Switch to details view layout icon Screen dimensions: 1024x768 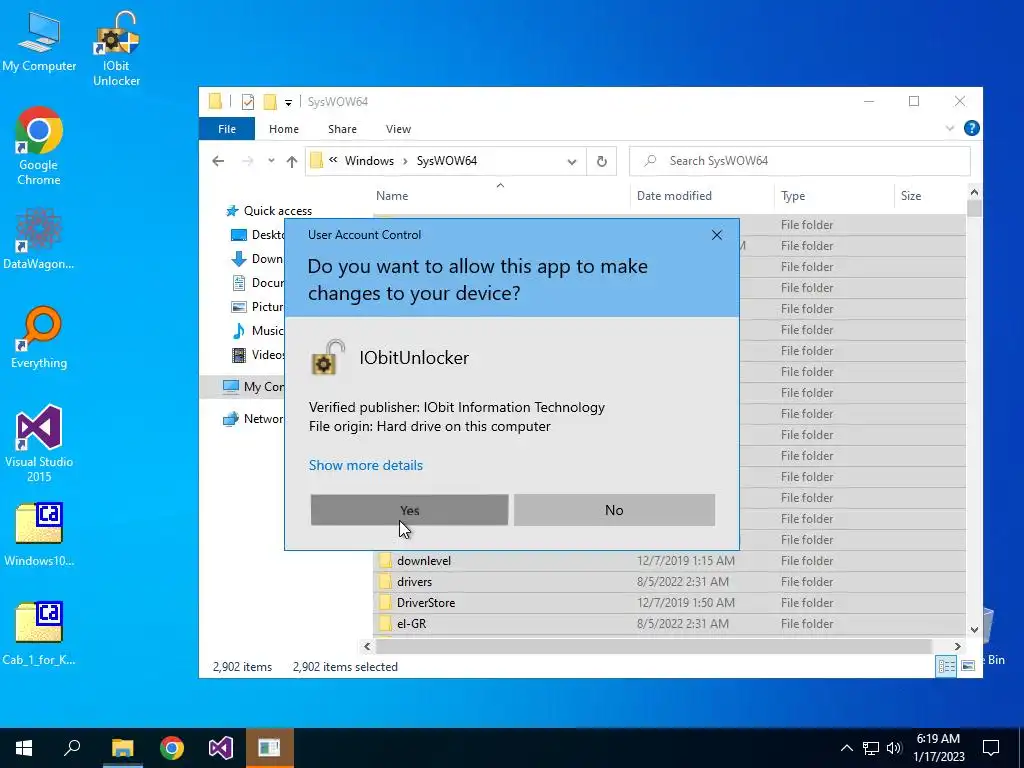(946, 666)
